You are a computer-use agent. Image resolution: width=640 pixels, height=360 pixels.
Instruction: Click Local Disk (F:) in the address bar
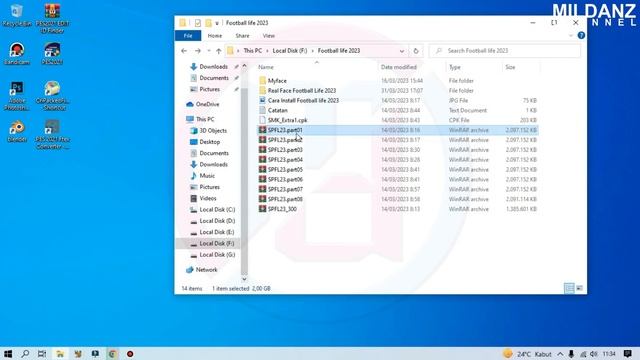290,51
